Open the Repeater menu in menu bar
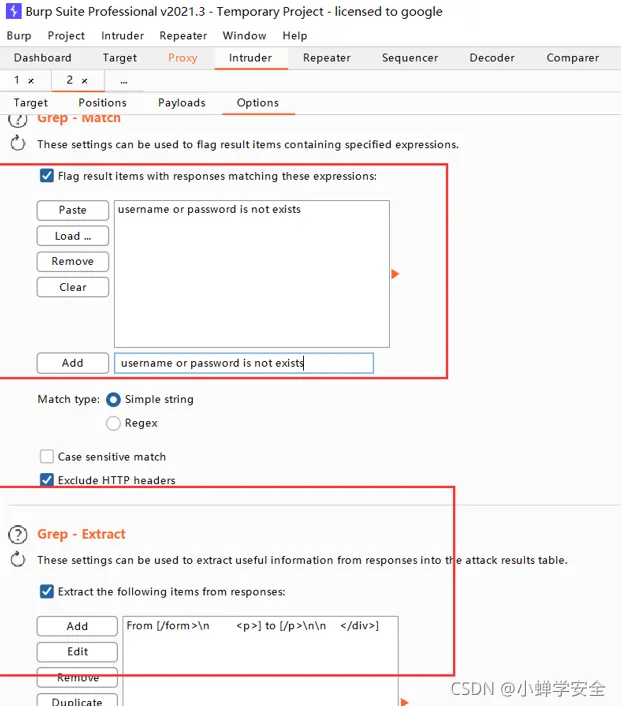This screenshot has width=621, height=706. [183, 36]
